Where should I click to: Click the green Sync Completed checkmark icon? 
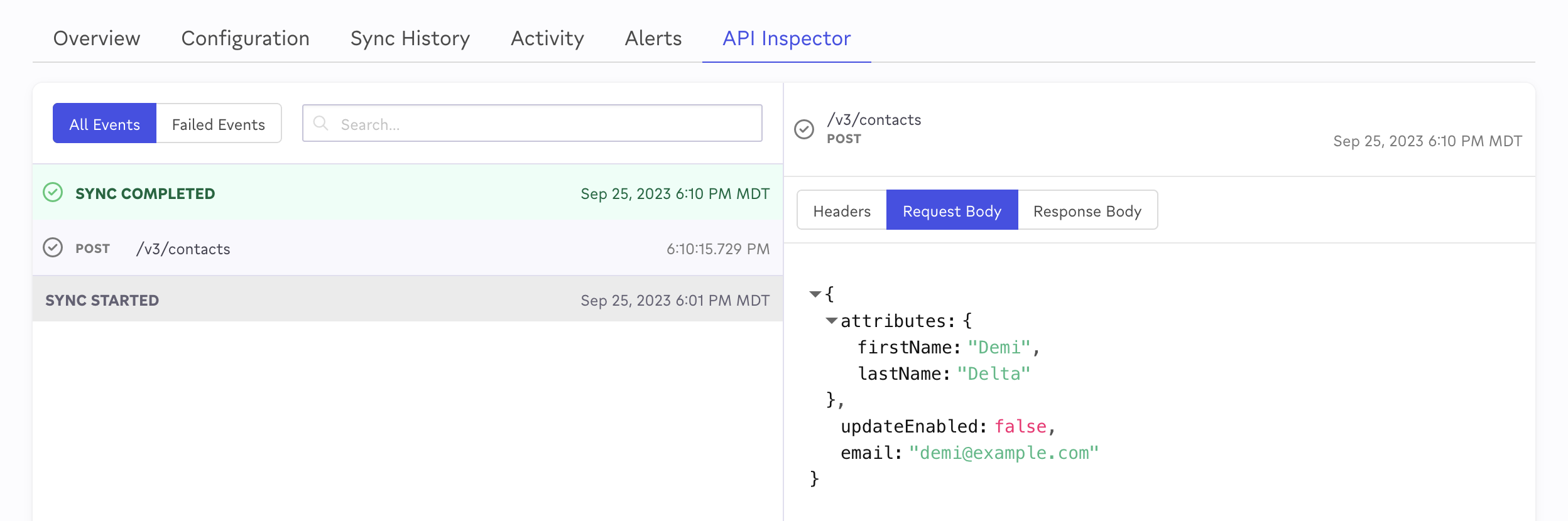click(x=53, y=193)
